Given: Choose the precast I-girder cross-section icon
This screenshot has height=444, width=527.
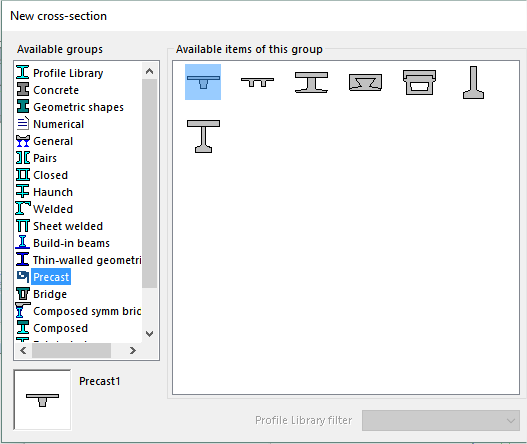Looking at the screenshot, I should [x=311, y=82].
